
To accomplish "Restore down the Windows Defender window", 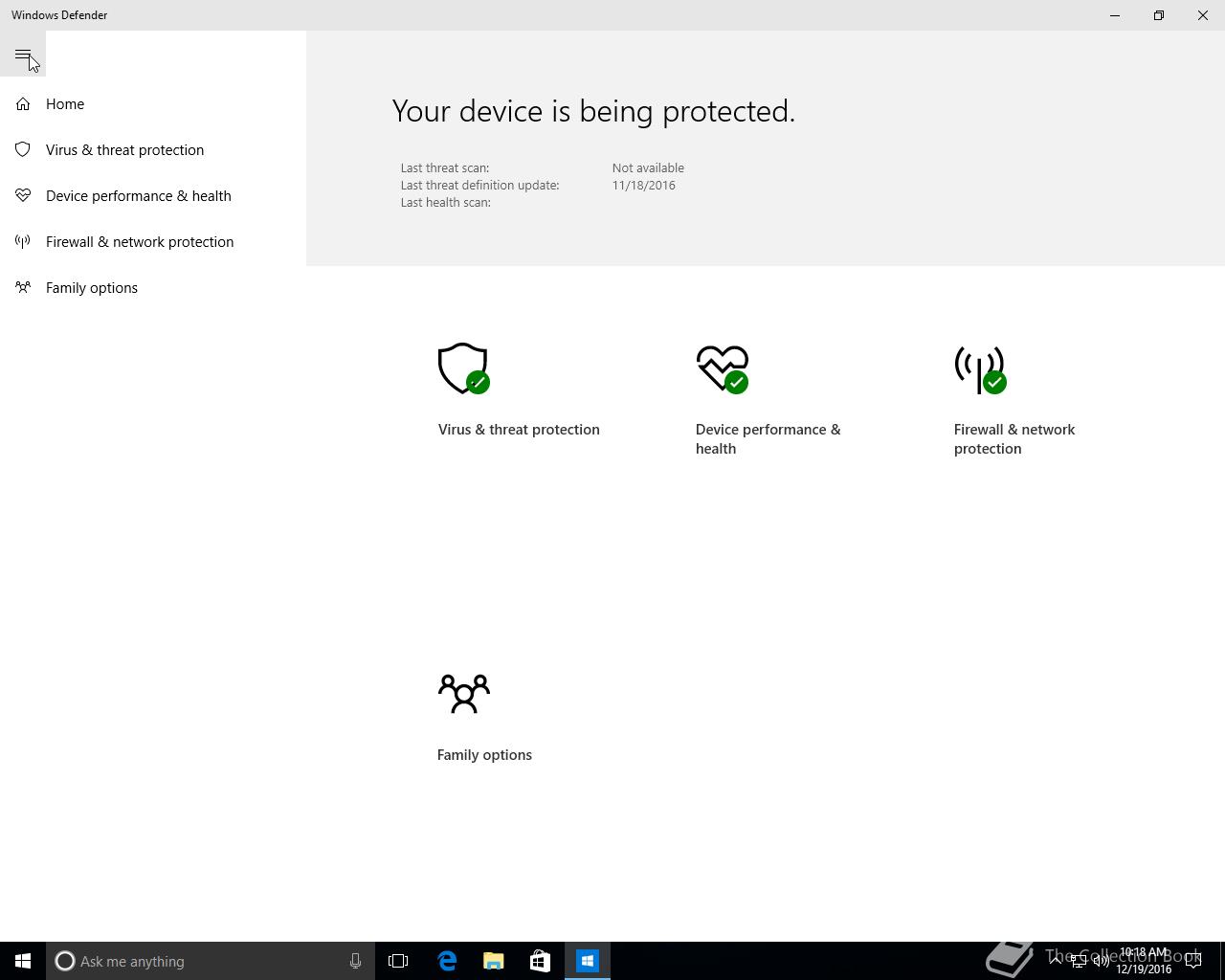I will click(1159, 15).
